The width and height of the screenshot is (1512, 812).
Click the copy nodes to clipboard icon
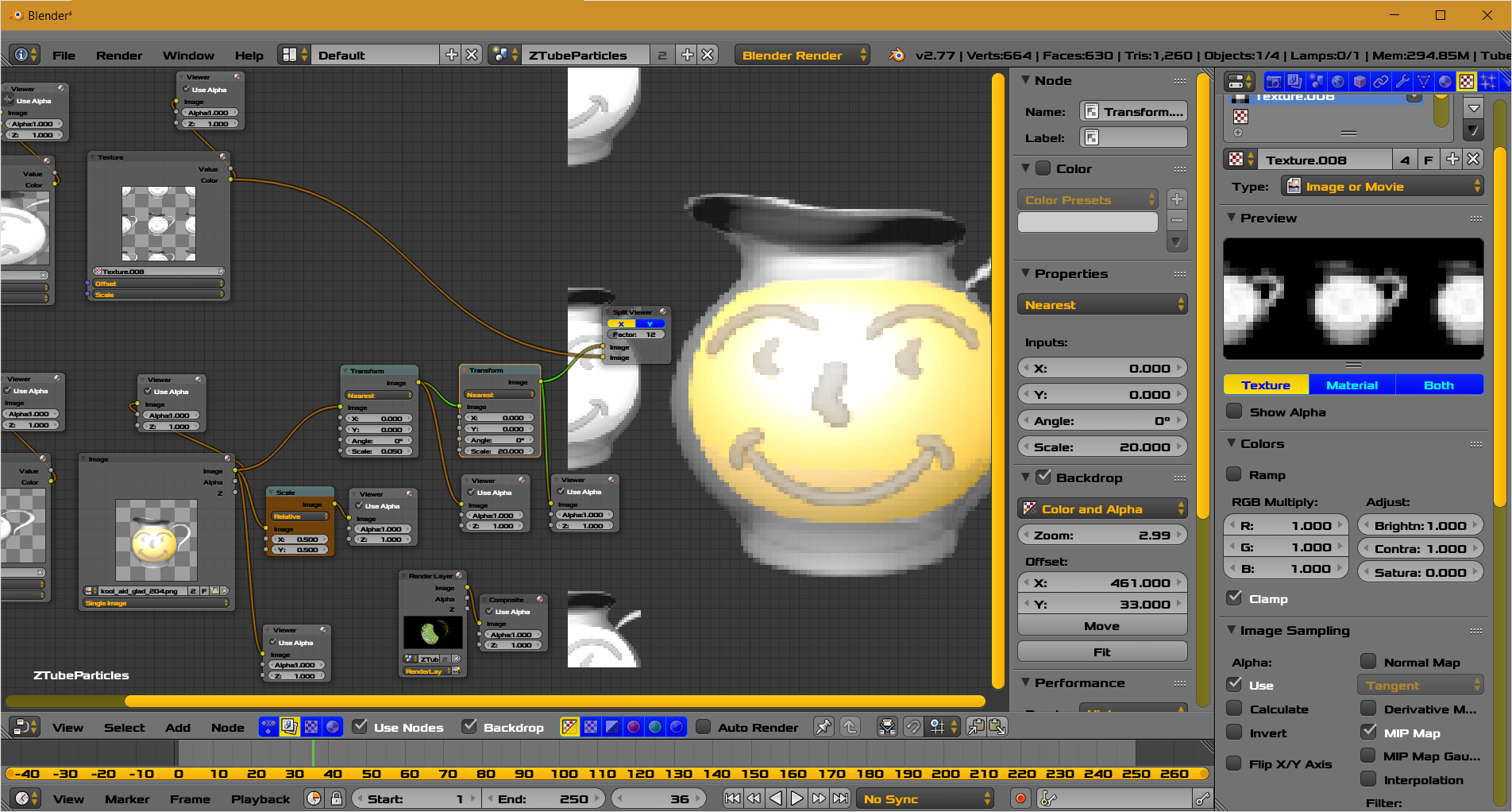click(x=976, y=726)
